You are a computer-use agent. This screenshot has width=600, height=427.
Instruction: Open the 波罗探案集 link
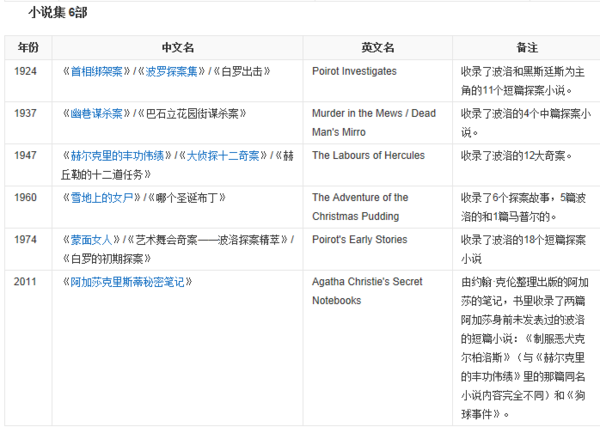171,72
